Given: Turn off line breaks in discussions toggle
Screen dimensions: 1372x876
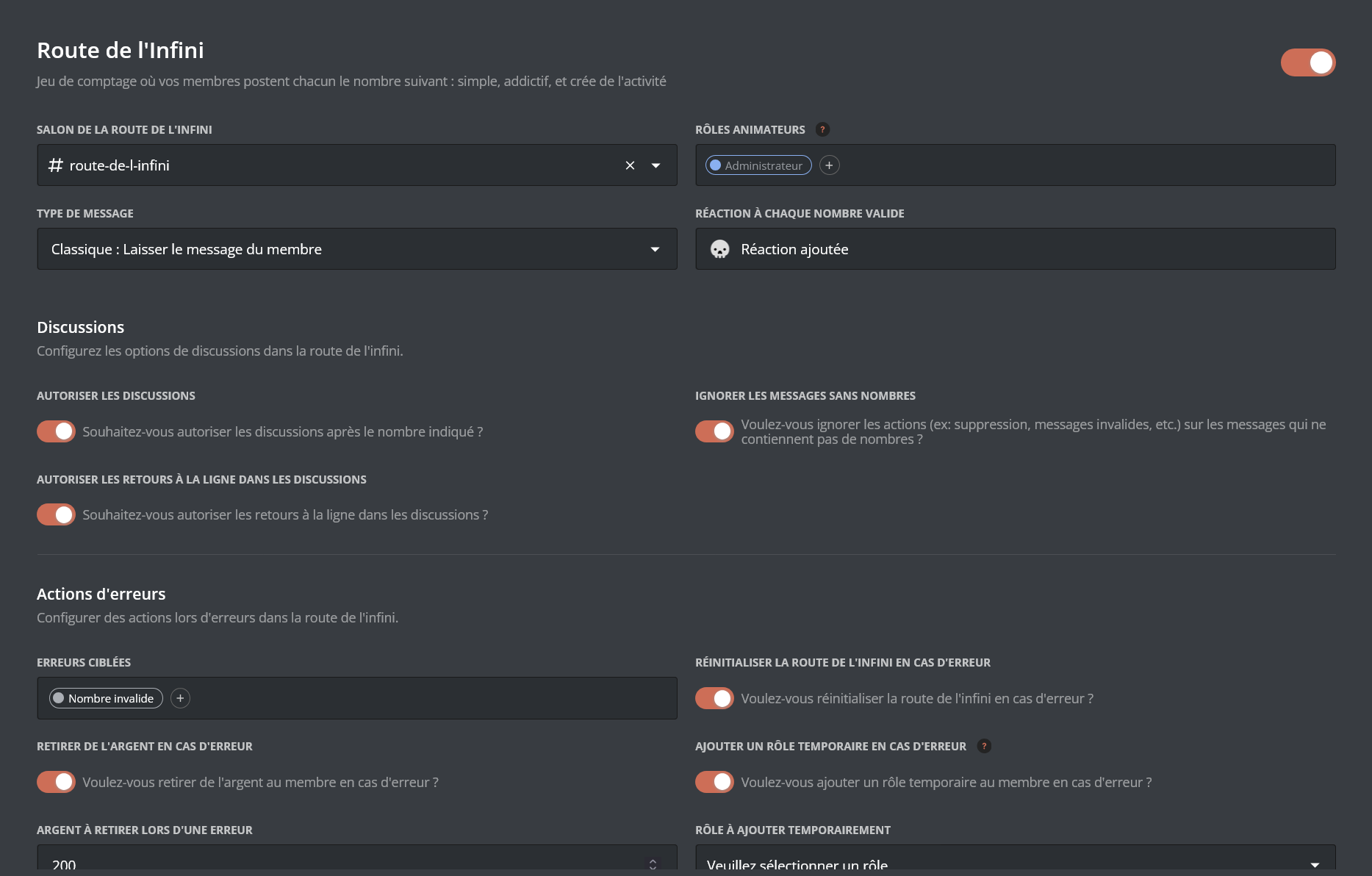Looking at the screenshot, I should [57, 514].
